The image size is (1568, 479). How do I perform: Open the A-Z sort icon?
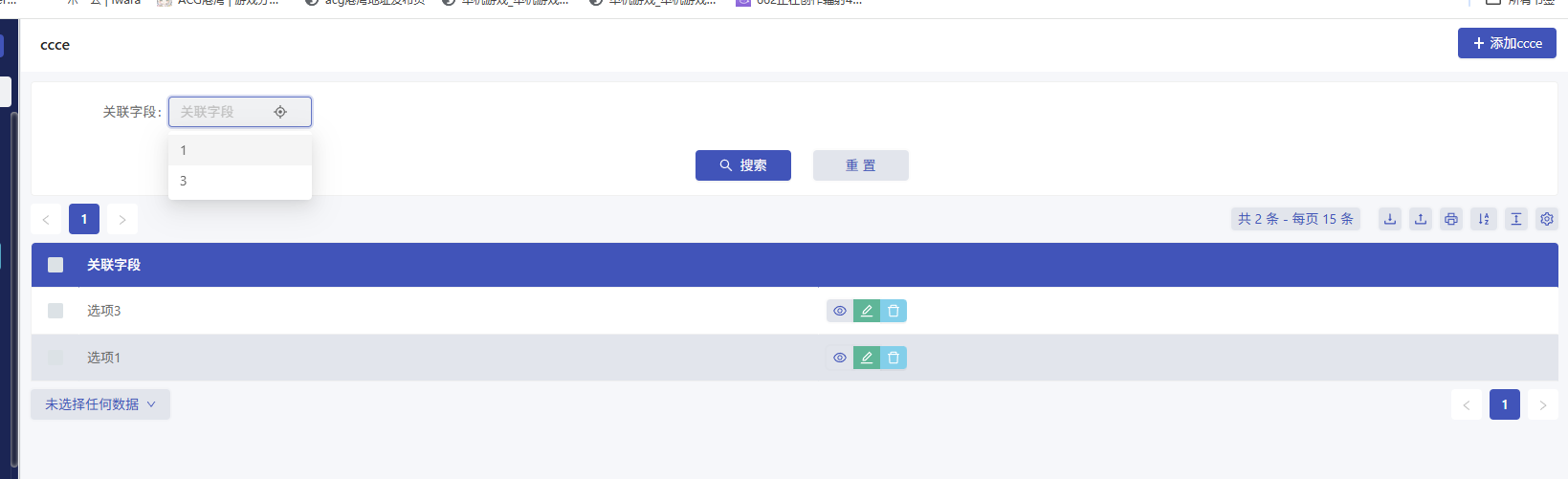(x=1484, y=219)
